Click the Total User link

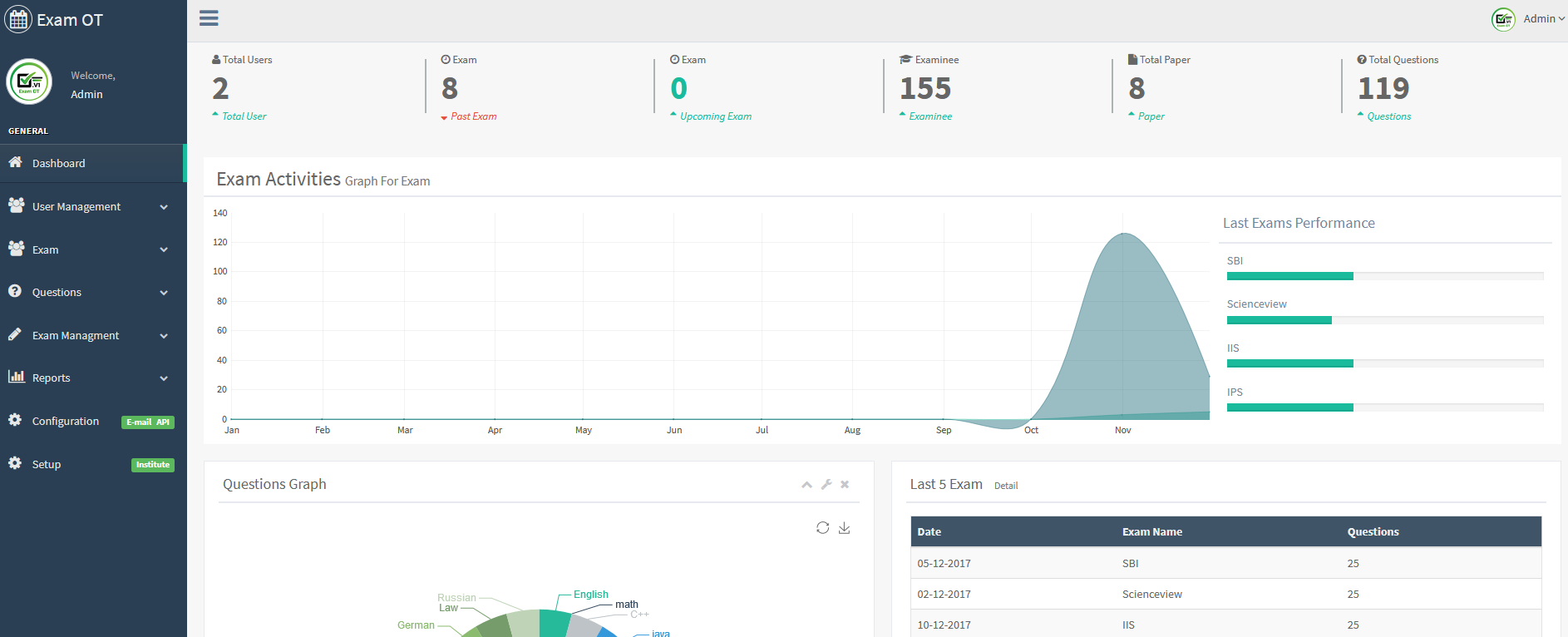point(244,116)
